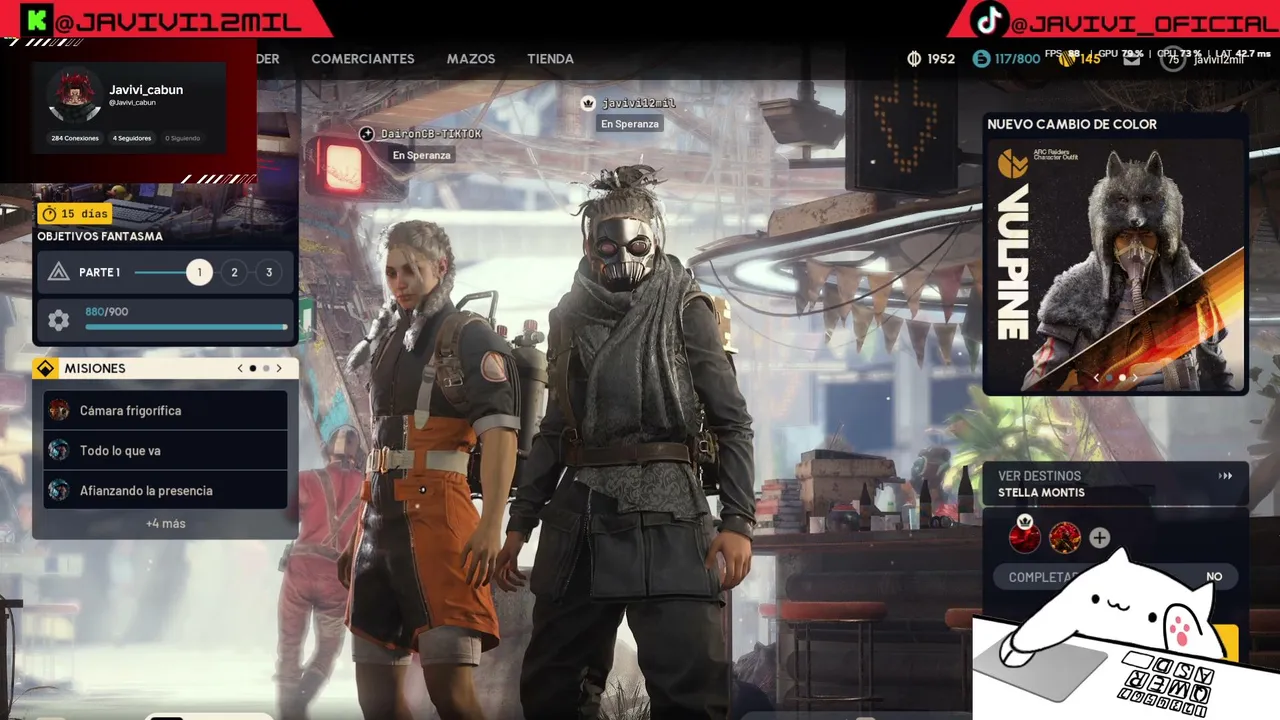Select objective step 3 of Parte 1

tap(268, 272)
